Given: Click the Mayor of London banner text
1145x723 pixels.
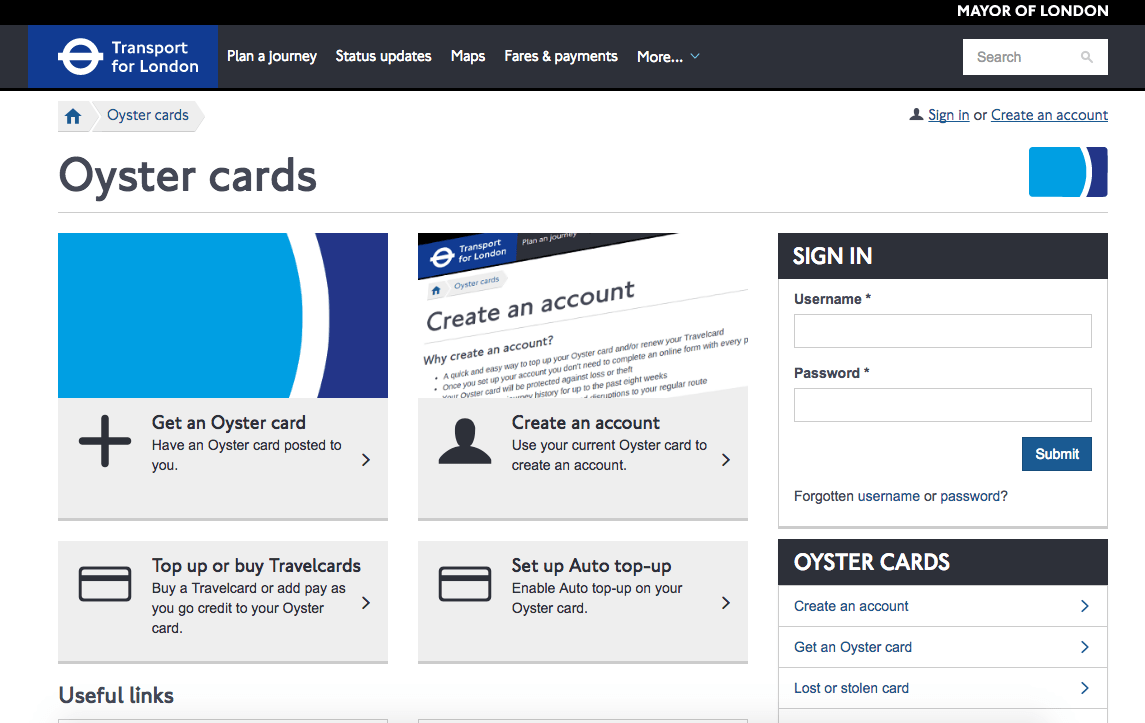Looking at the screenshot, I should point(1033,11).
